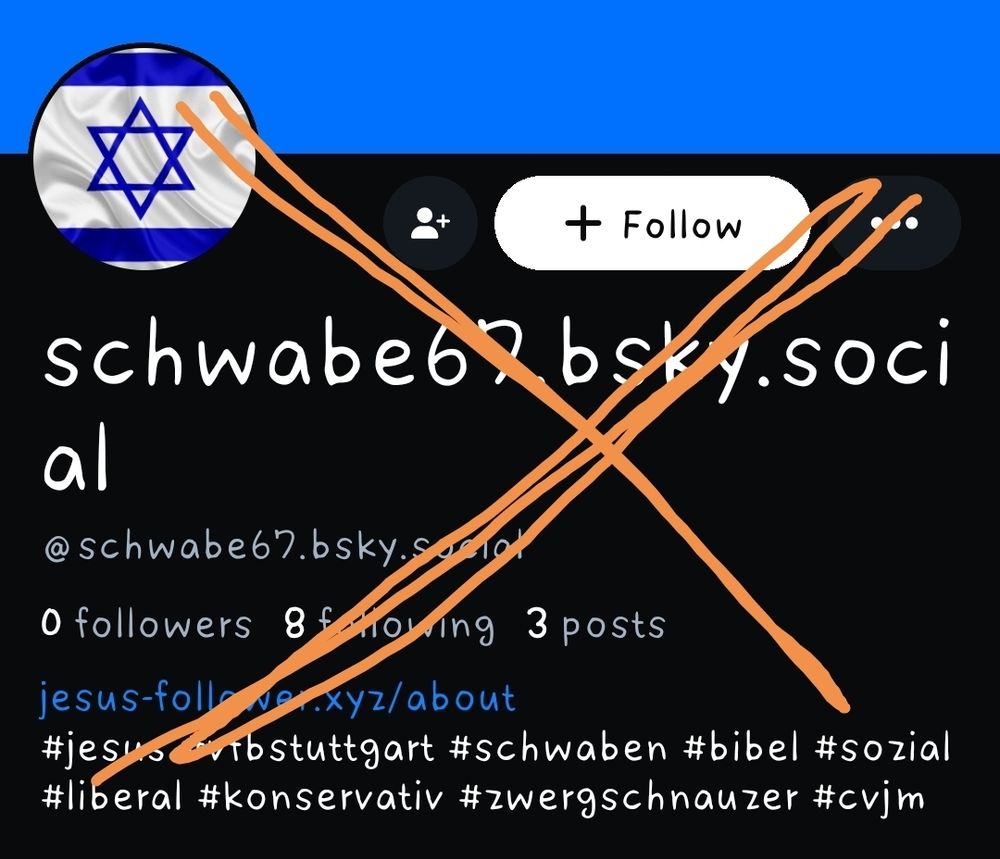The image size is (1000, 859).
Task: View the 0 followers list
Action: click(x=146, y=624)
